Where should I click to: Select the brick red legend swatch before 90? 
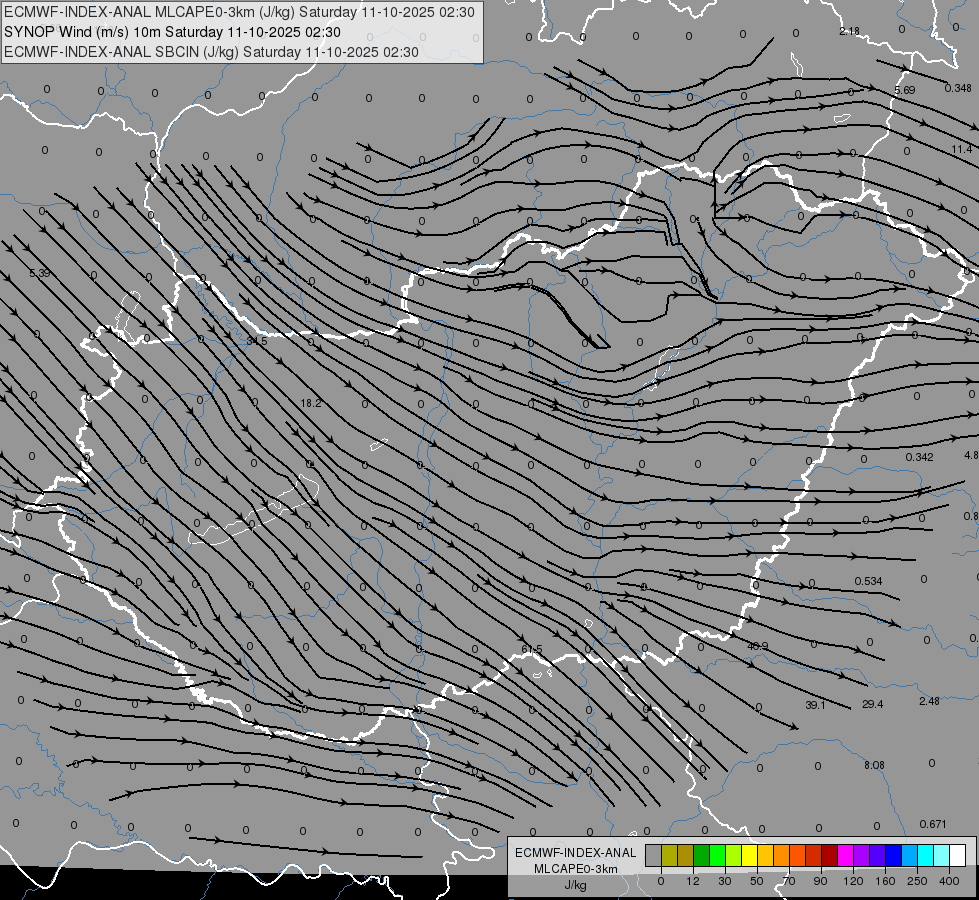814,856
